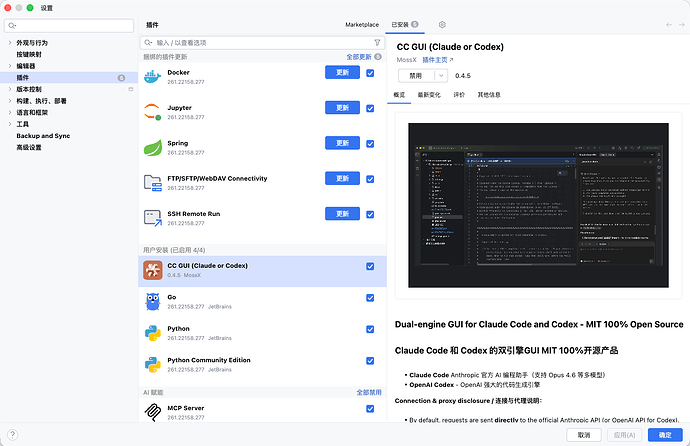Expand the 工具 settings section
This screenshot has height=446, width=690.
(x=10, y=124)
